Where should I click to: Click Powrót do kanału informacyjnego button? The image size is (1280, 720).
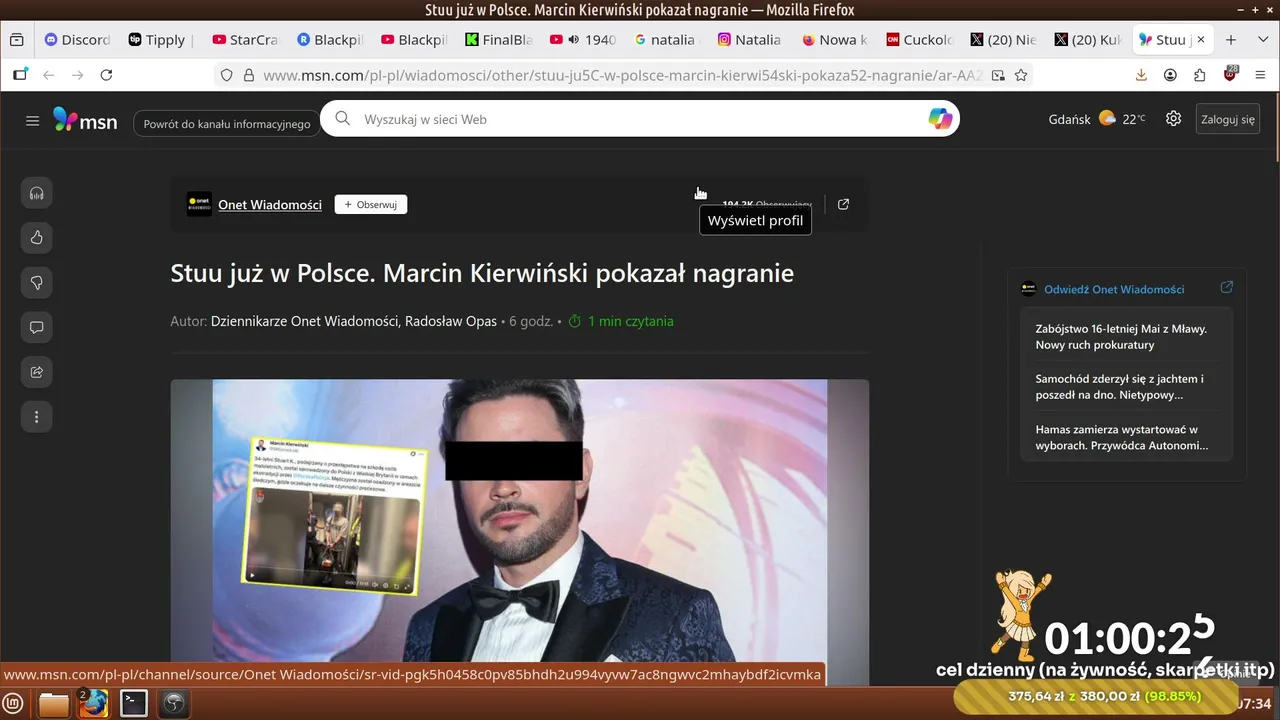point(227,124)
